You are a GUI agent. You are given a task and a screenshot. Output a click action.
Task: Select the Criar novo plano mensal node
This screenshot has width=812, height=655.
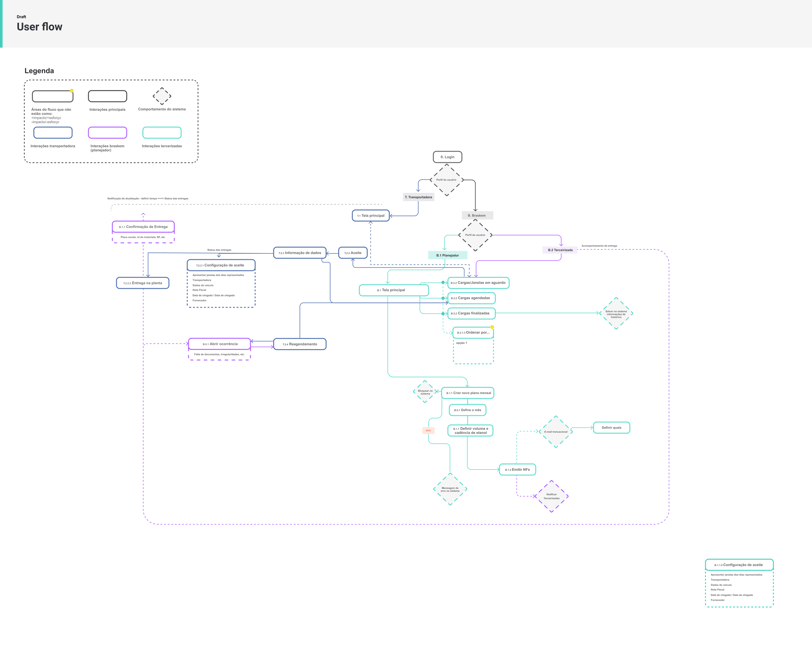pos(468,393)
